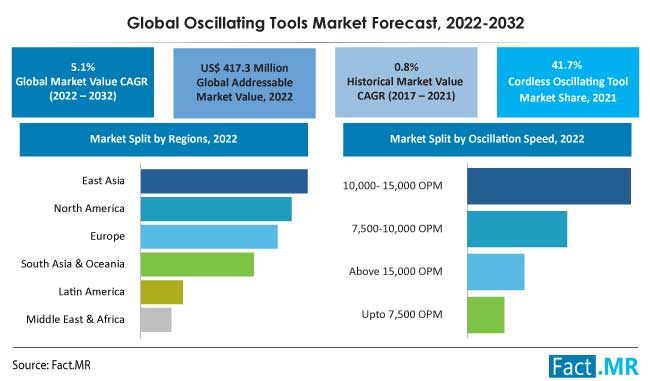
Task: Click the 7,500-10,000 OPM bar
Action: [517, 229]
